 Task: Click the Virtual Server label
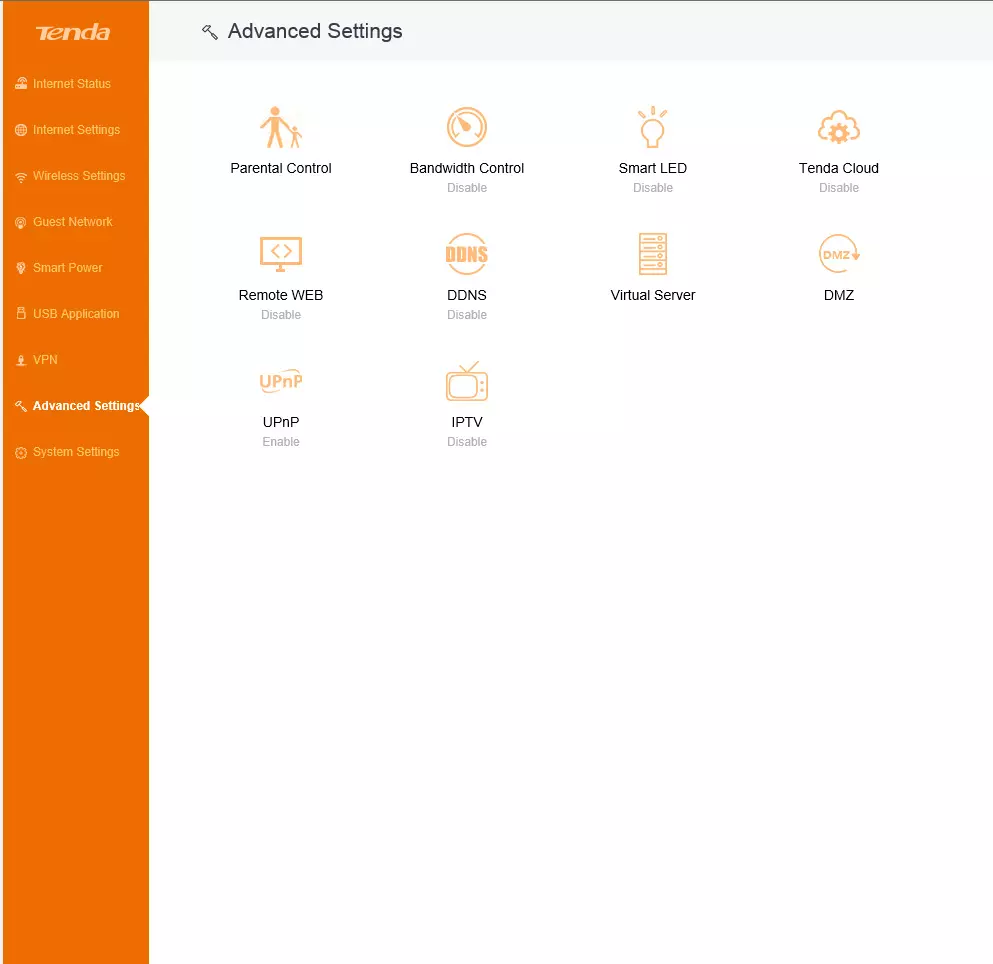[x=652, y=295]
